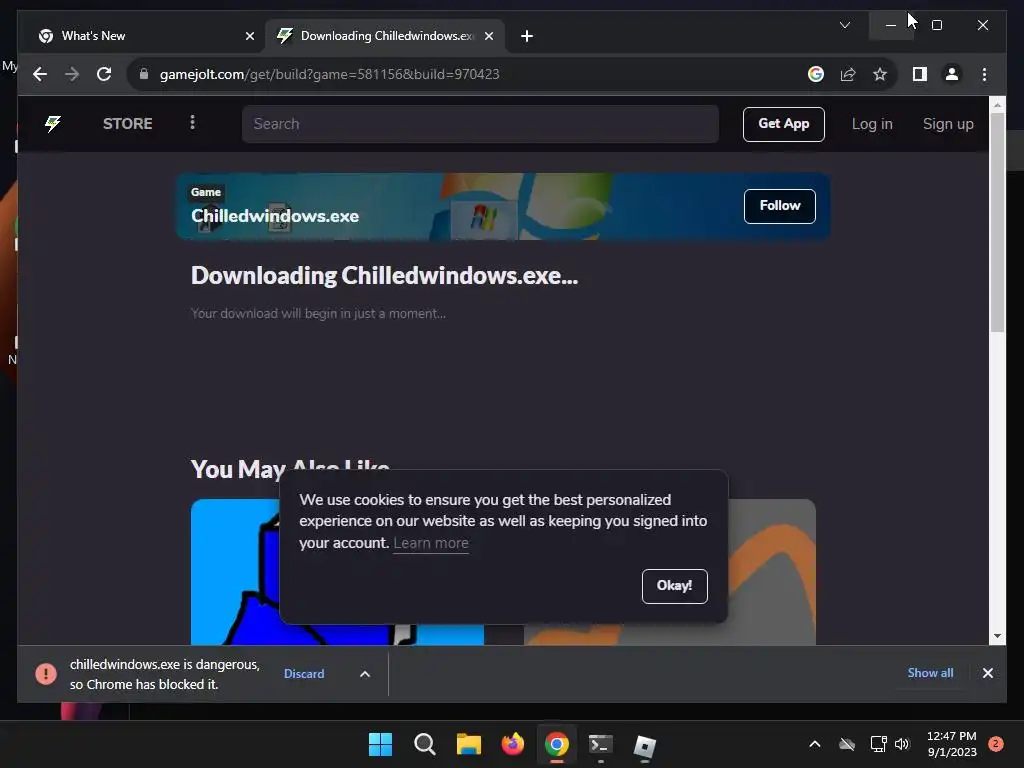This screenshot has width=1024, height=768.
Task: Open the terminal from the taskbar
Action: [600, 744]
